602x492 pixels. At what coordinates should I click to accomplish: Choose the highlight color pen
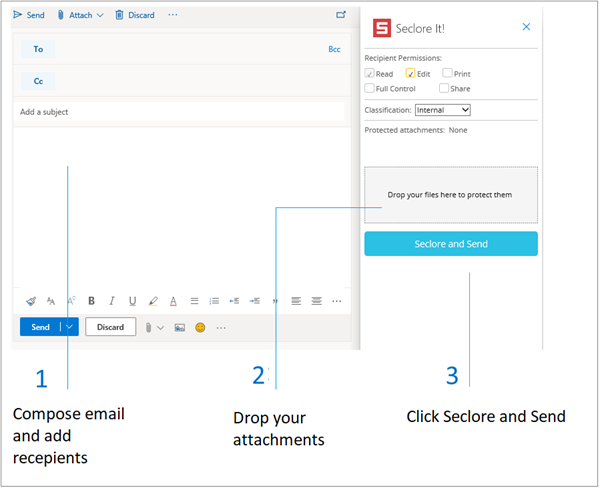click(153, 302)
